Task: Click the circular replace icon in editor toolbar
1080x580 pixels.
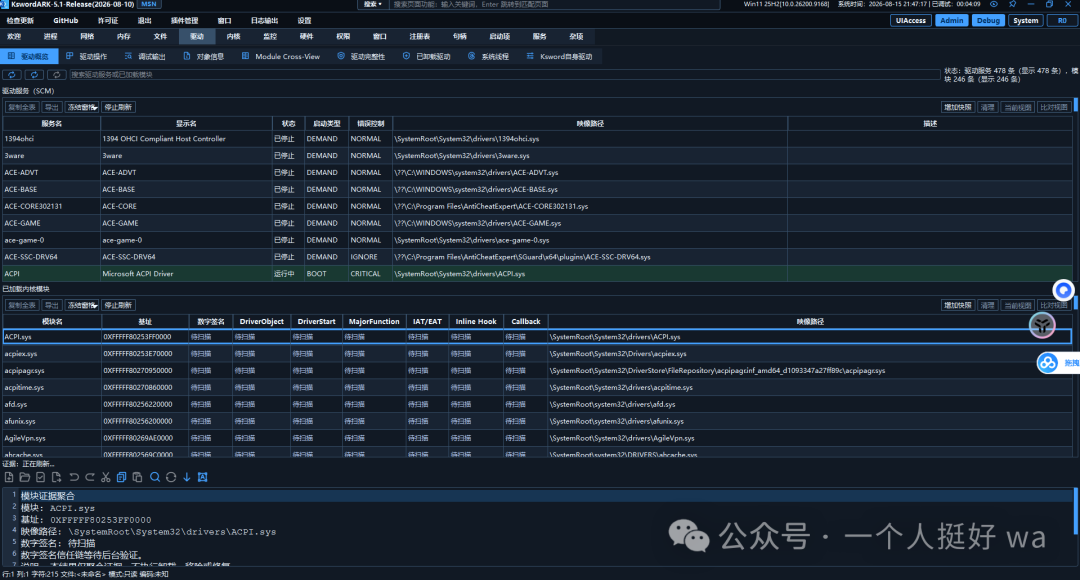Action: 171,477
